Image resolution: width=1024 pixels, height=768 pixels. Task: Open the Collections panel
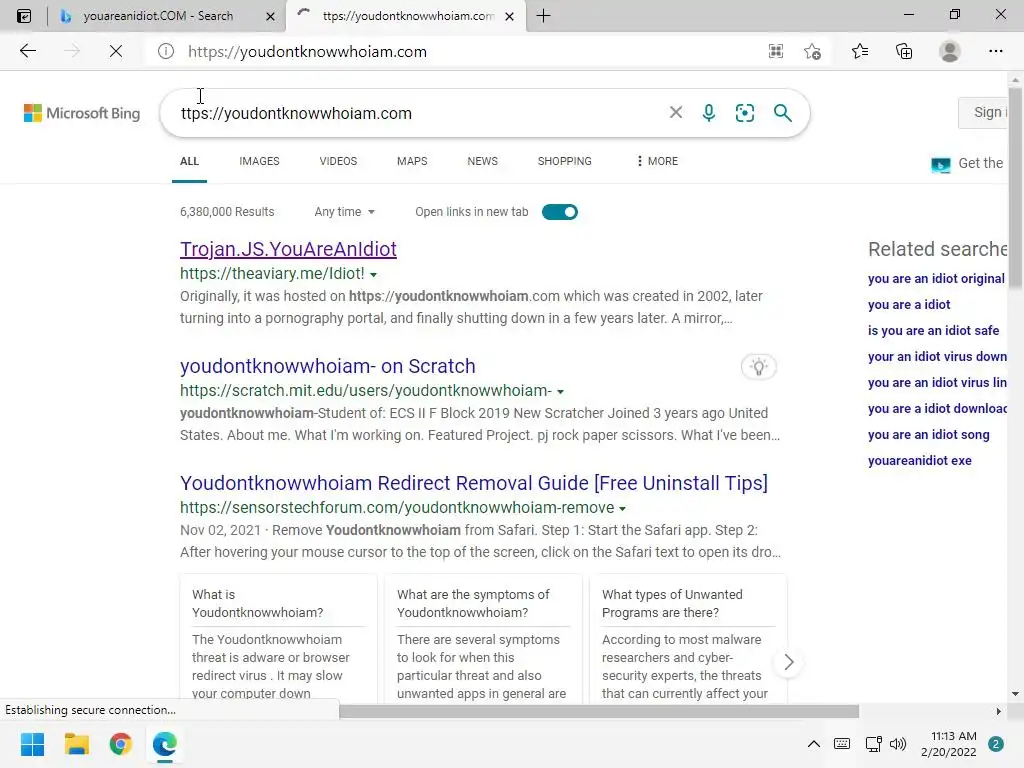(904, 51)
